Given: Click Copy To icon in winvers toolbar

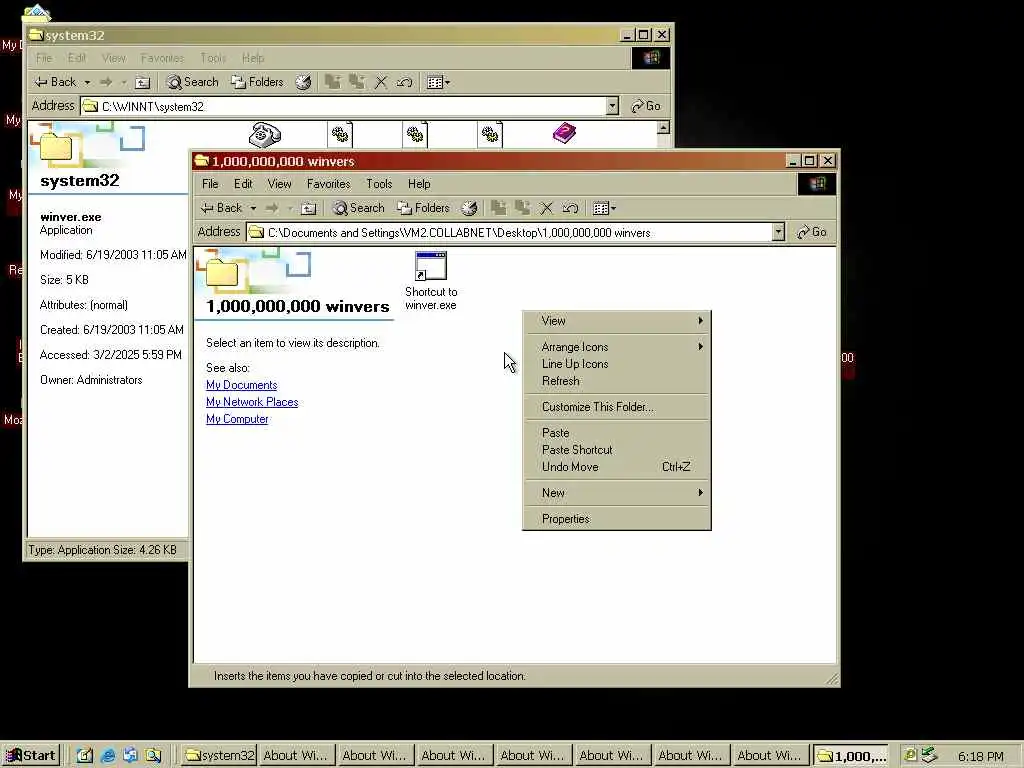Looking at the screenshot, I should 522,208.
